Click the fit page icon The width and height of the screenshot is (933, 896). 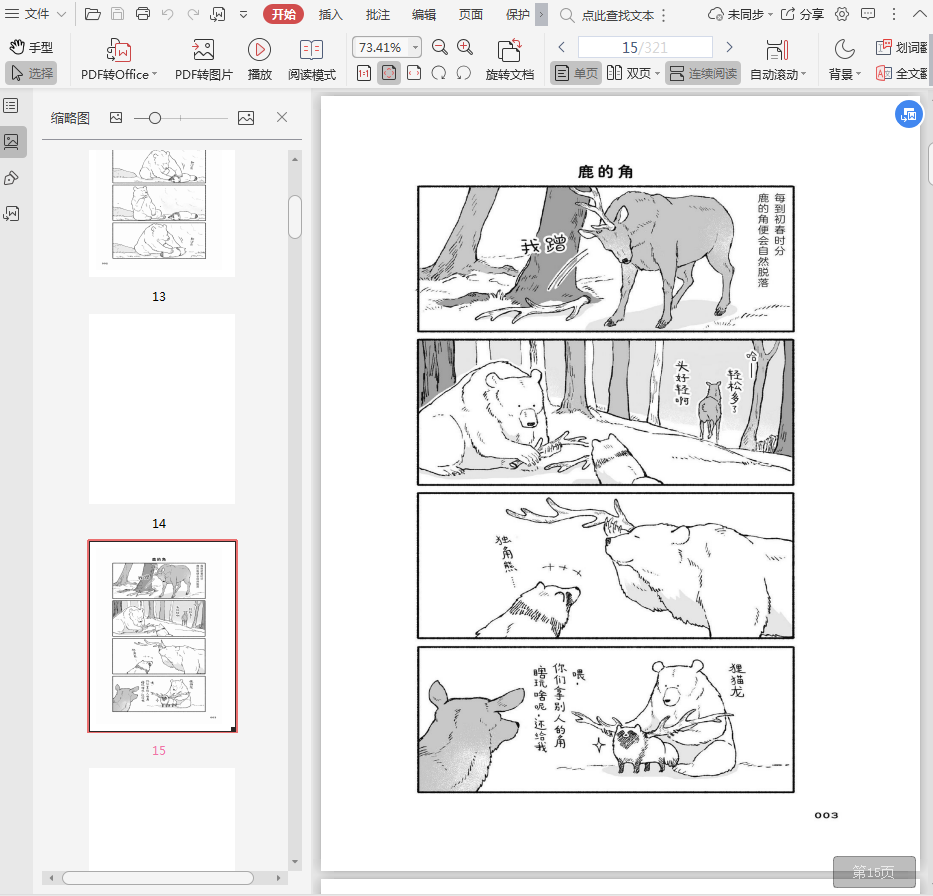tap(389, 73)
